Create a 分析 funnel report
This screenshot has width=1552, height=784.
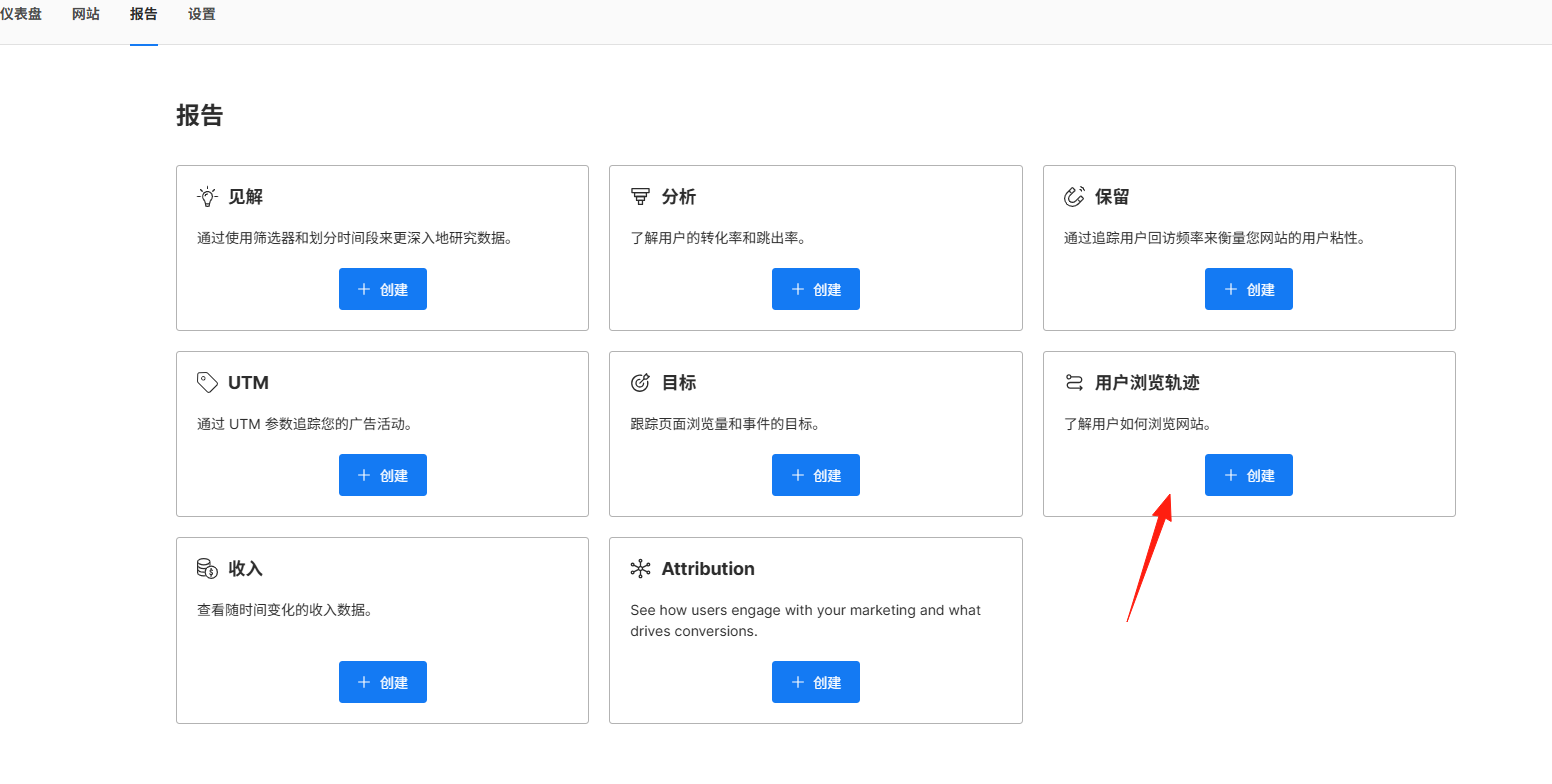pos(816,289)
